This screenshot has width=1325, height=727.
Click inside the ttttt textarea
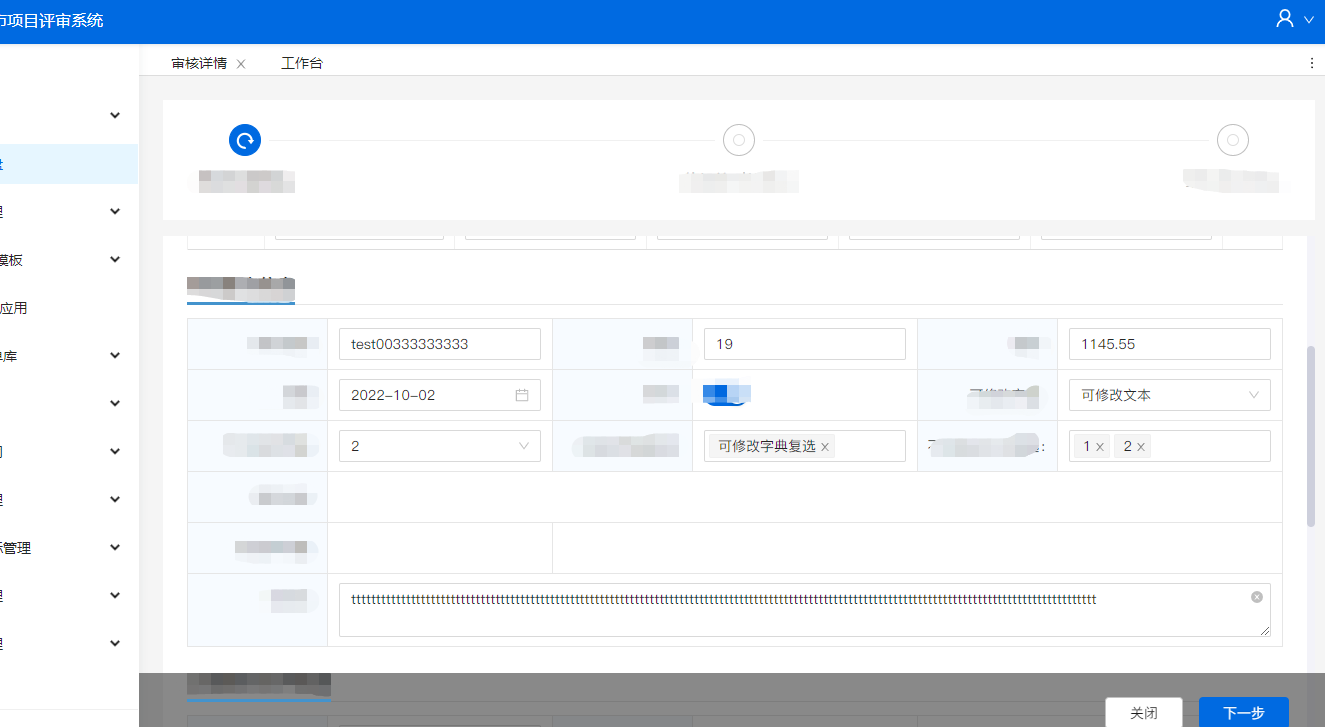(805, 610)
